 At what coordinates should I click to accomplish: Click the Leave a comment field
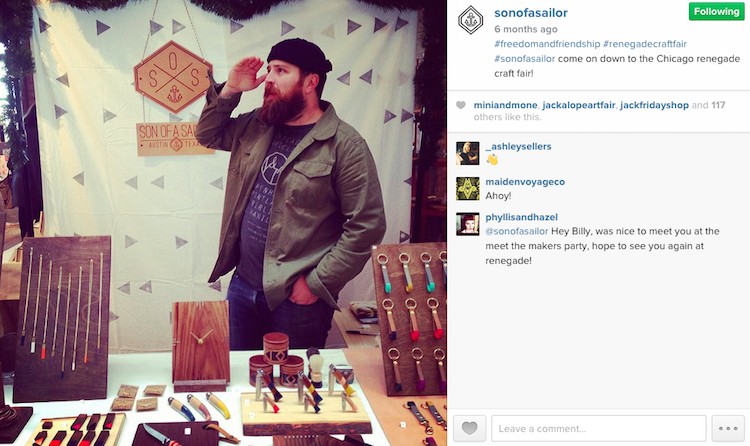tap(599, 428)
